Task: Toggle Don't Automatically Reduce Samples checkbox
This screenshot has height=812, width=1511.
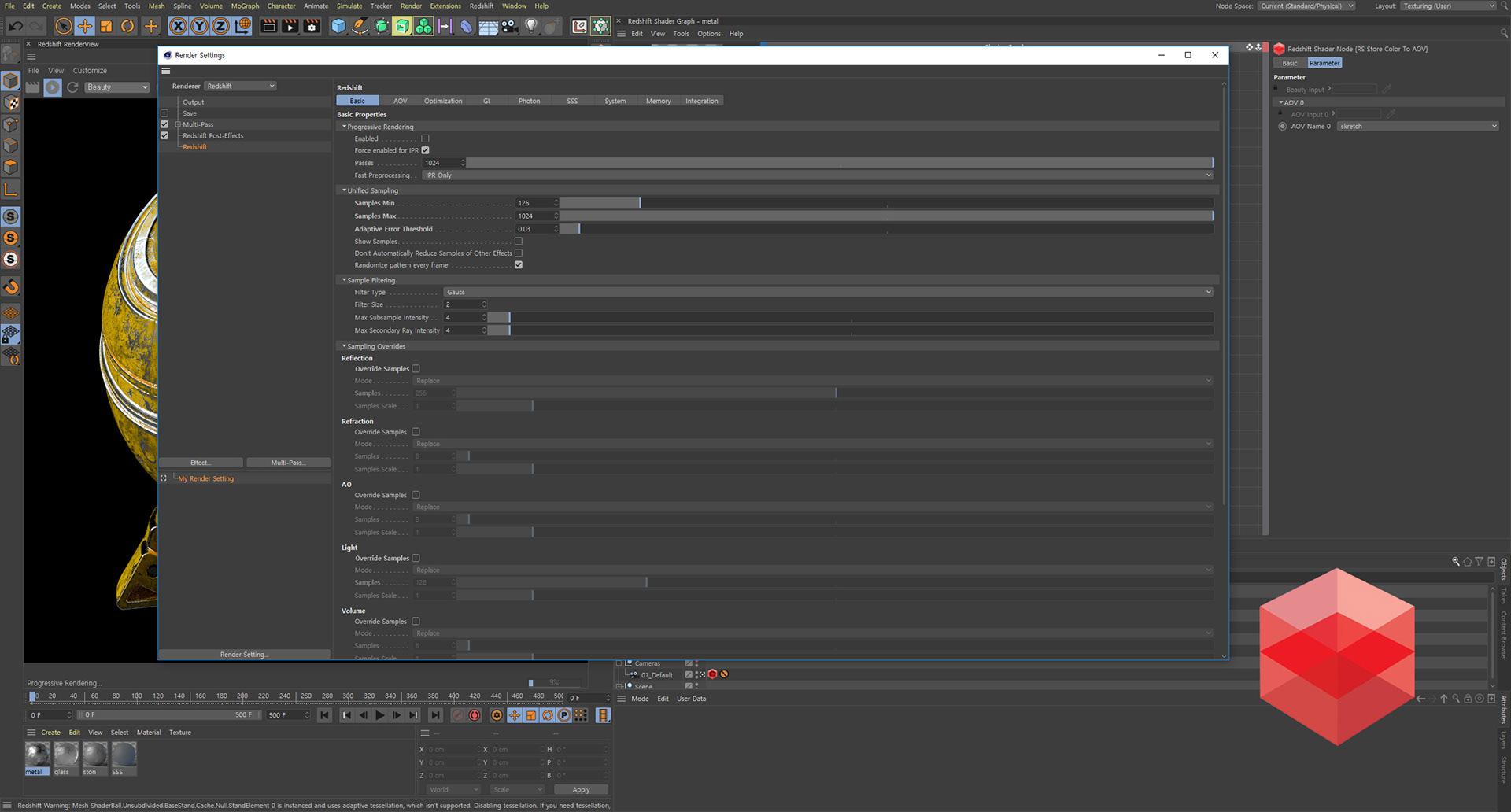Action: [519, 253]
